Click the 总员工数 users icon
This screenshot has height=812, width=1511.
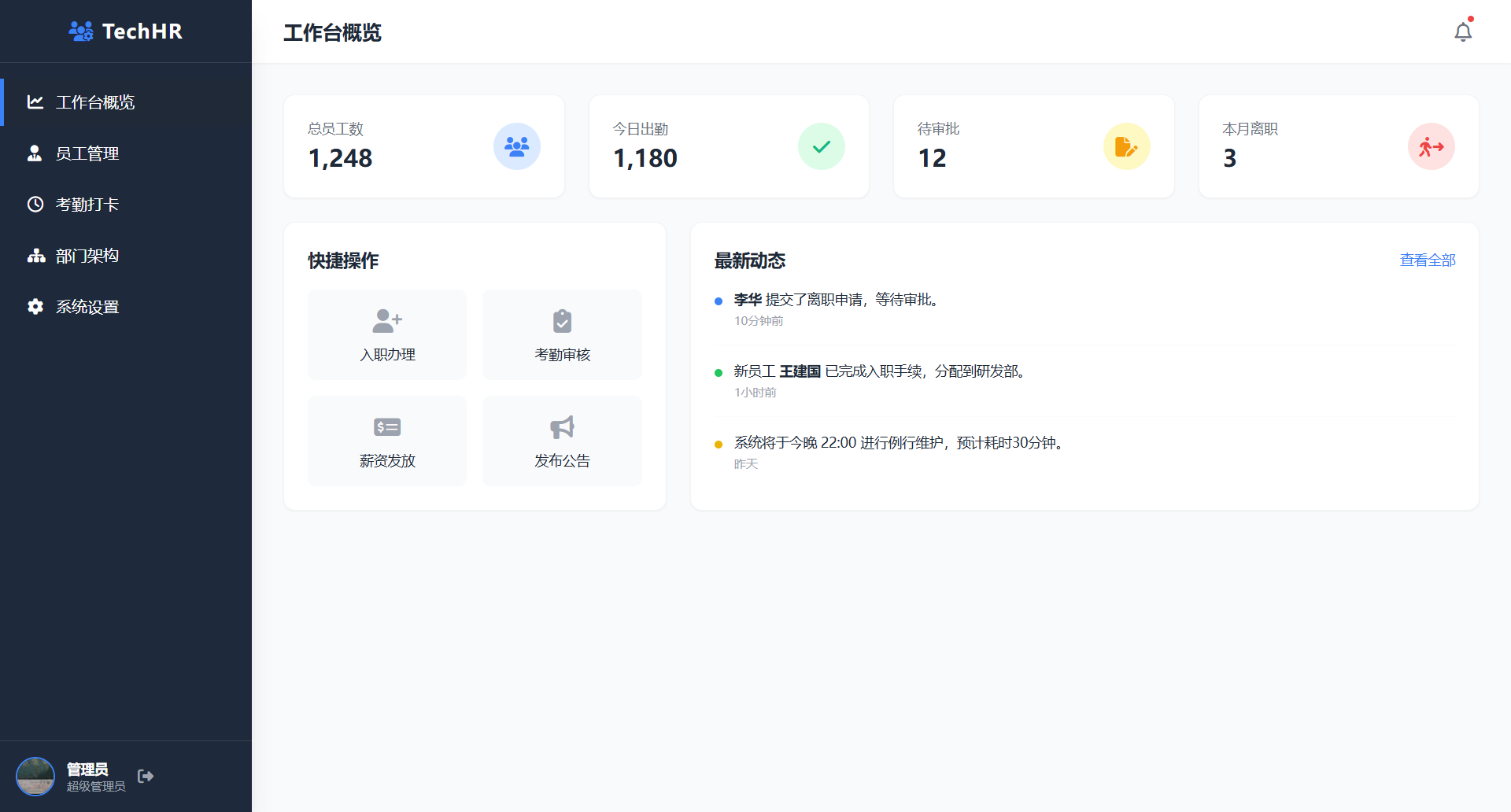coord(517,146)
